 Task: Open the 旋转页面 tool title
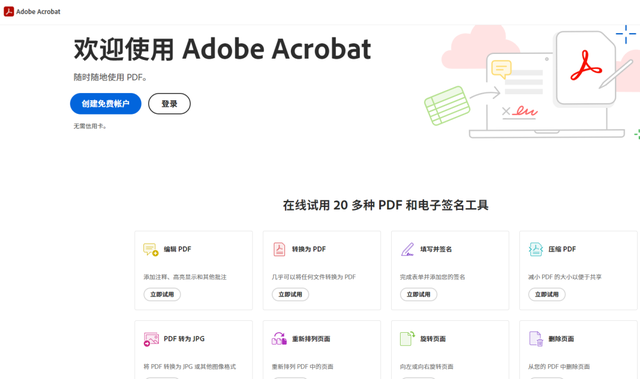433,339
